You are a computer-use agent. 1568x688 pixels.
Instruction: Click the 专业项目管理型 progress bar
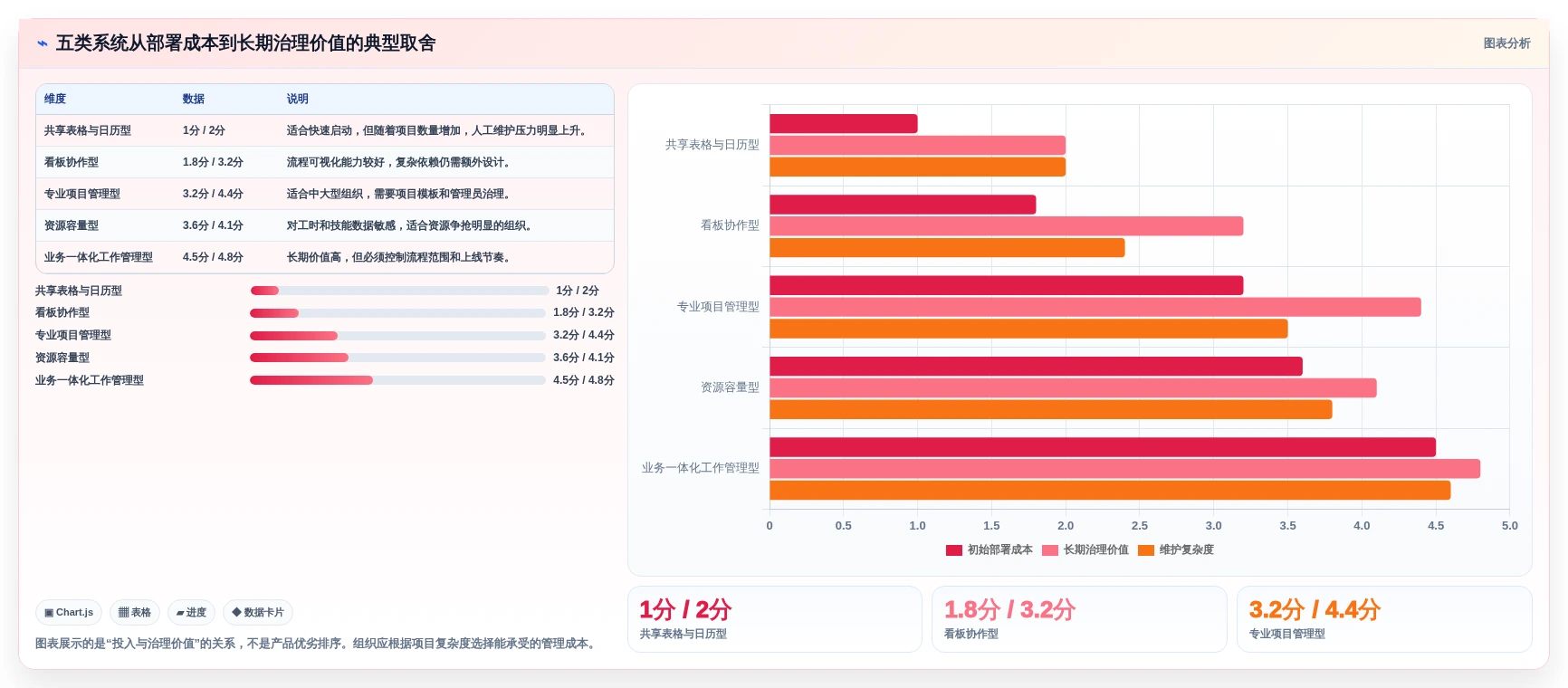coord(397,336)
